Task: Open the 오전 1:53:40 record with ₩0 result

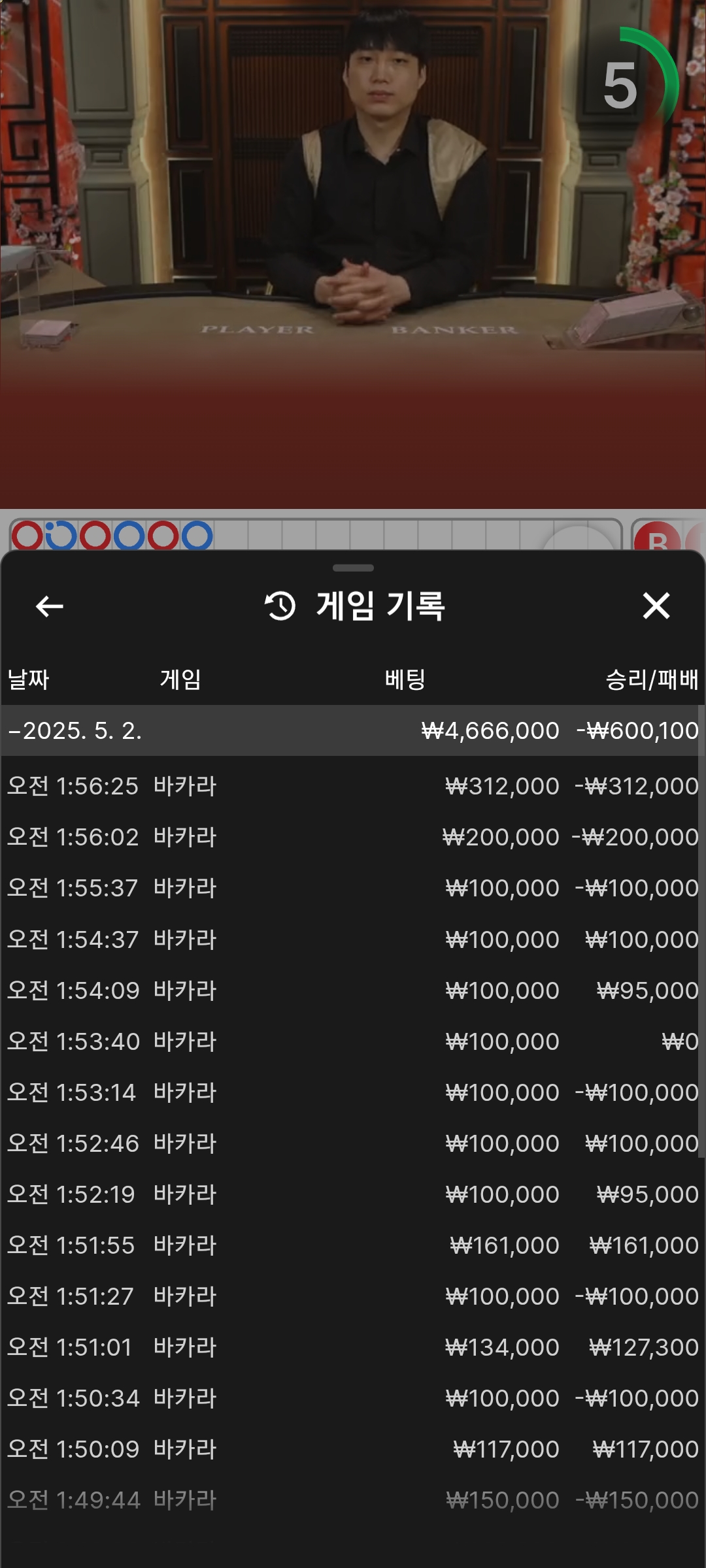Action: (353, 1041)
